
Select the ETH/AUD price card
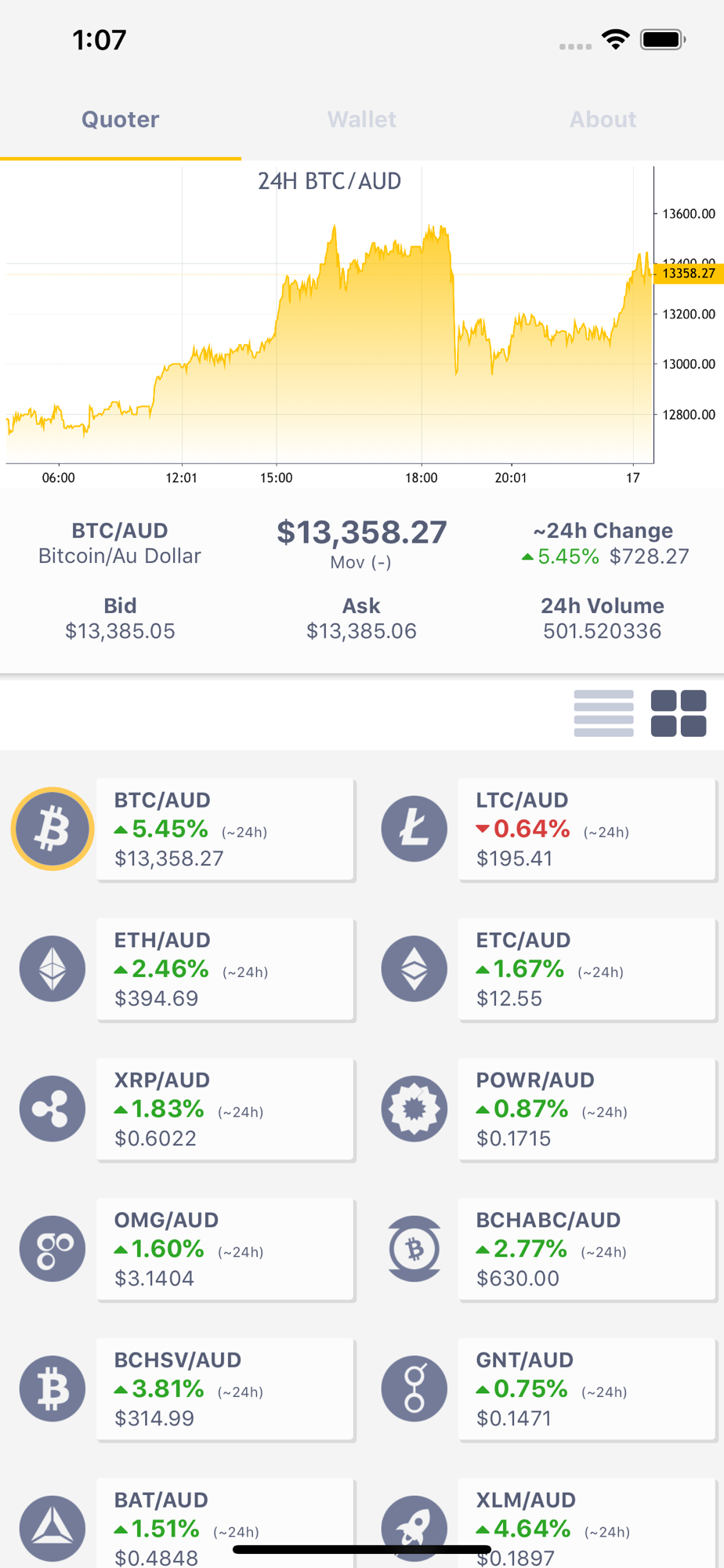225,969
